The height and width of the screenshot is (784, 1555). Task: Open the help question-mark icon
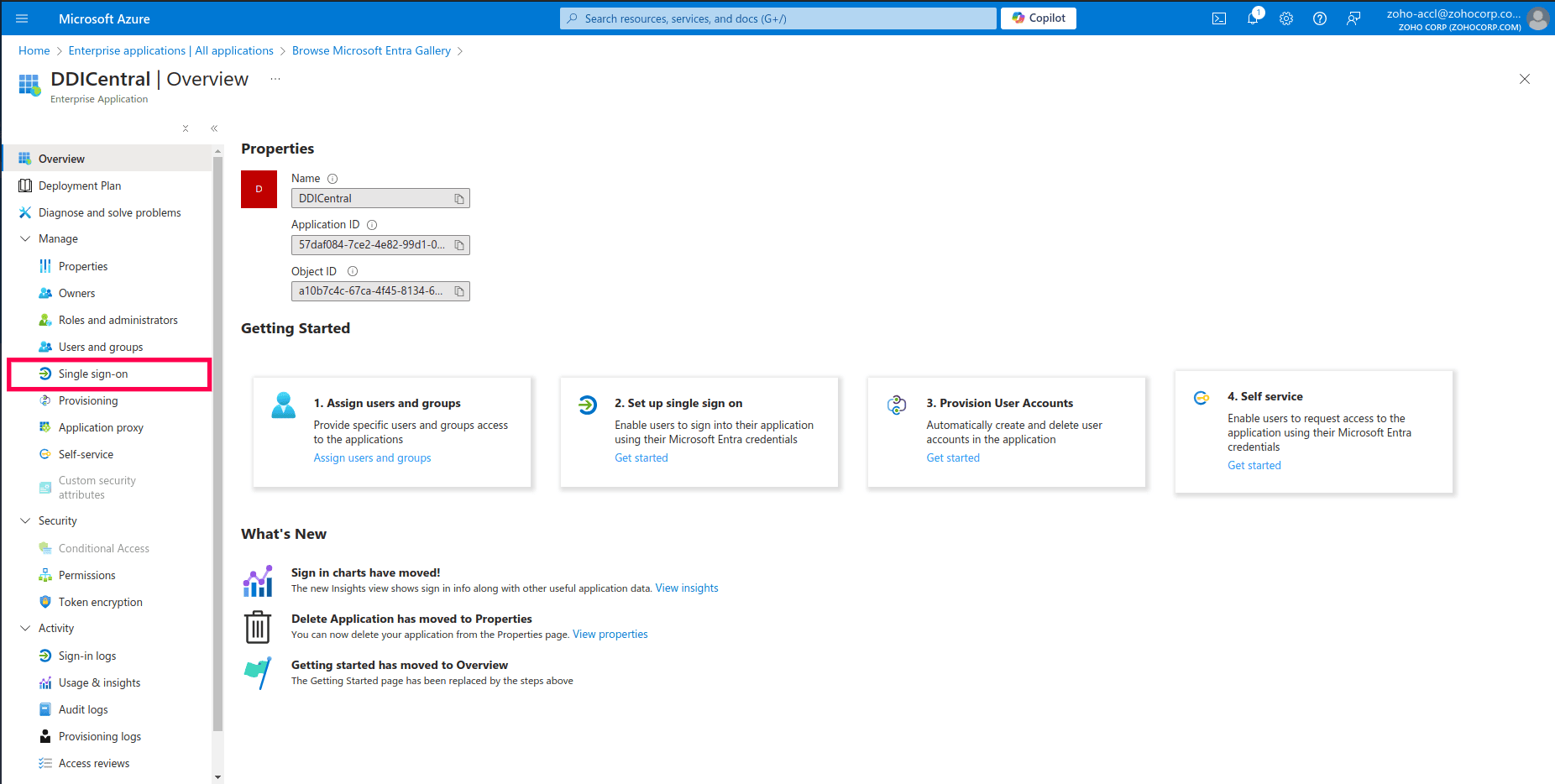[1319, 18]
